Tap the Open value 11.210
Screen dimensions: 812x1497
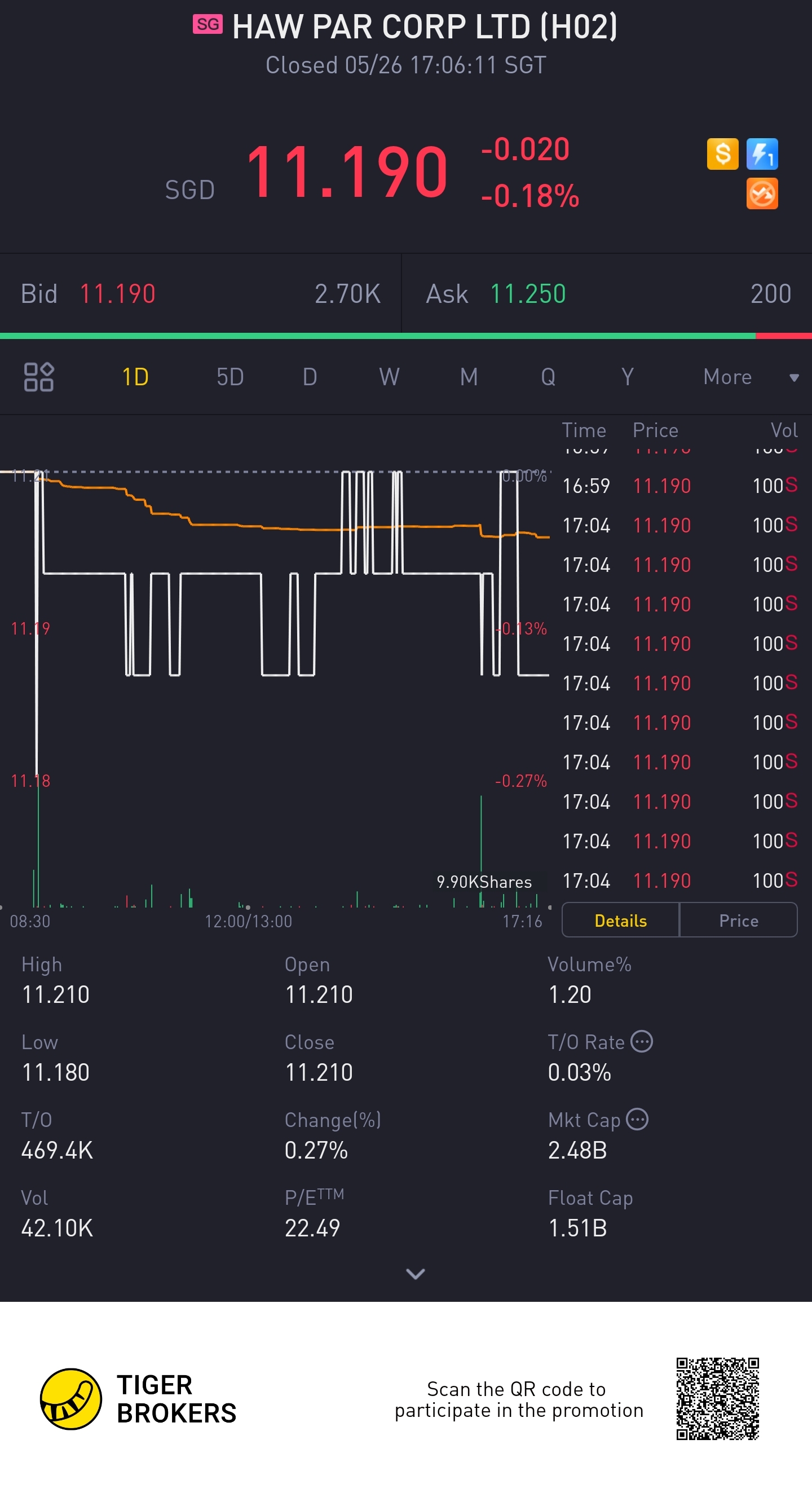tap(319, 994)
